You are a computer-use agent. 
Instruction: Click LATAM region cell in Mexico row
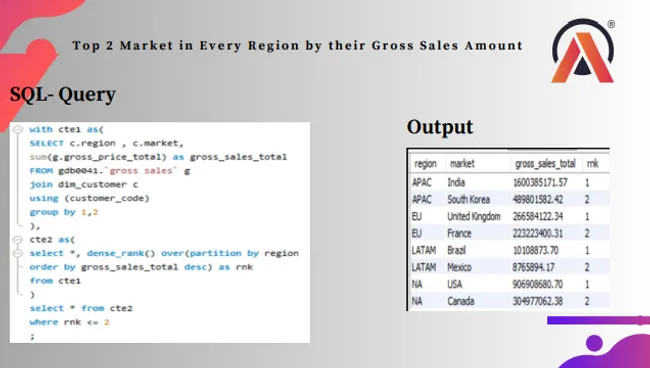pos(424,267)
